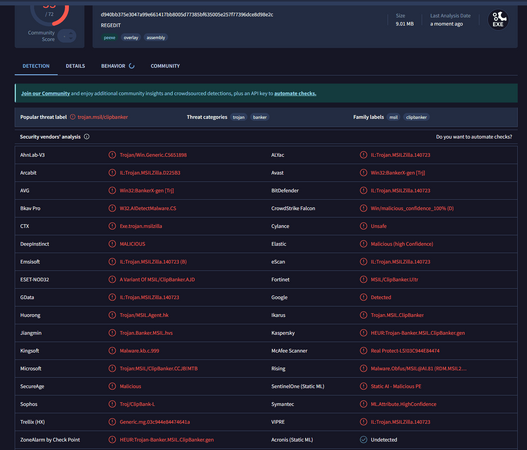527x450 pixels.
Task: Click the Microsoft detection alert icon
Action: pyautogui.click(x=112, y=369)
